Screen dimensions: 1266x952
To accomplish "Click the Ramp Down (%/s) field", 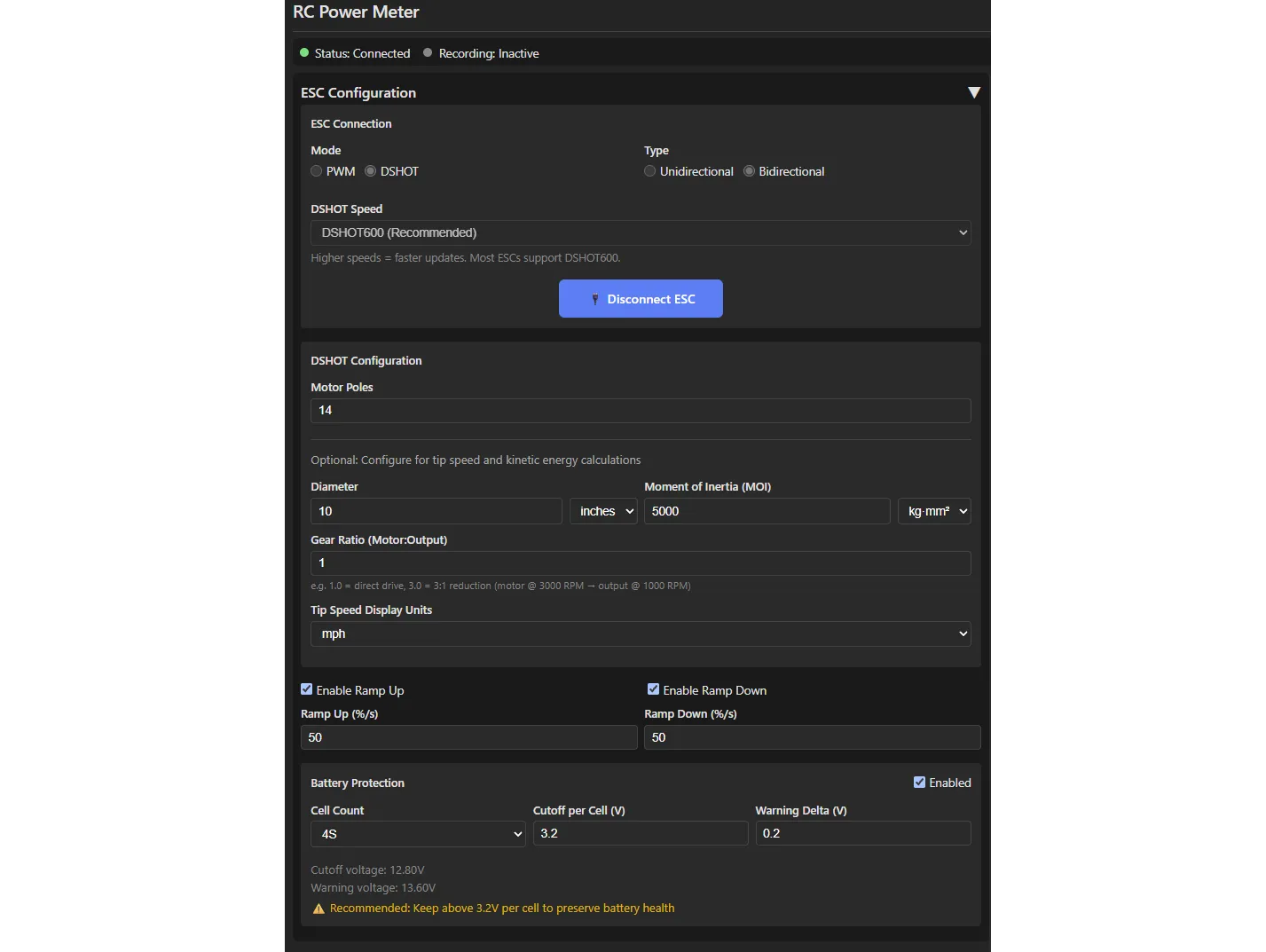I will 813,737.
